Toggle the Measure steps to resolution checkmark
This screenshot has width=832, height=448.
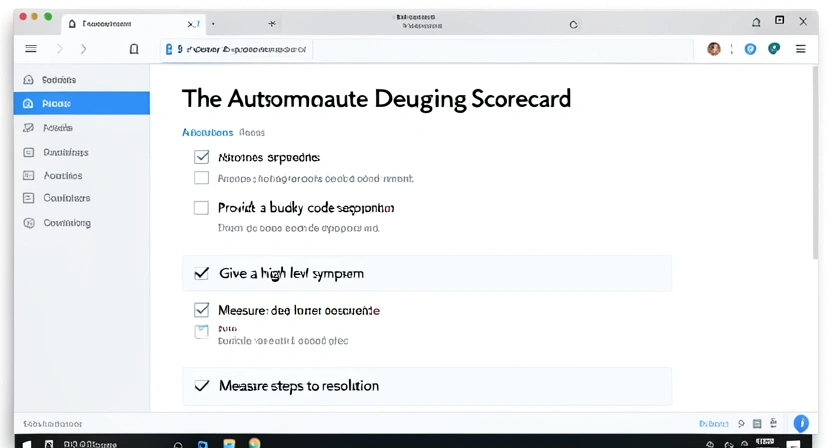[202, 386]
